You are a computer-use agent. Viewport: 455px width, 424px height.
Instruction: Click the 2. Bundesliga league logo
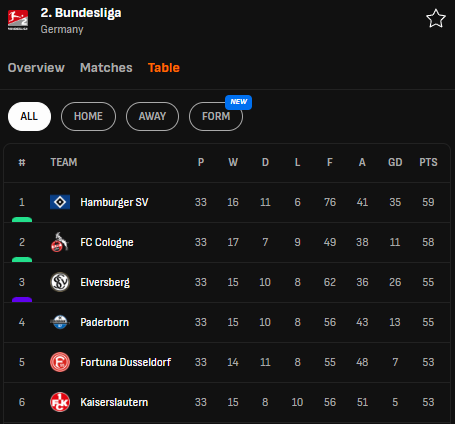tap(18, 20)
